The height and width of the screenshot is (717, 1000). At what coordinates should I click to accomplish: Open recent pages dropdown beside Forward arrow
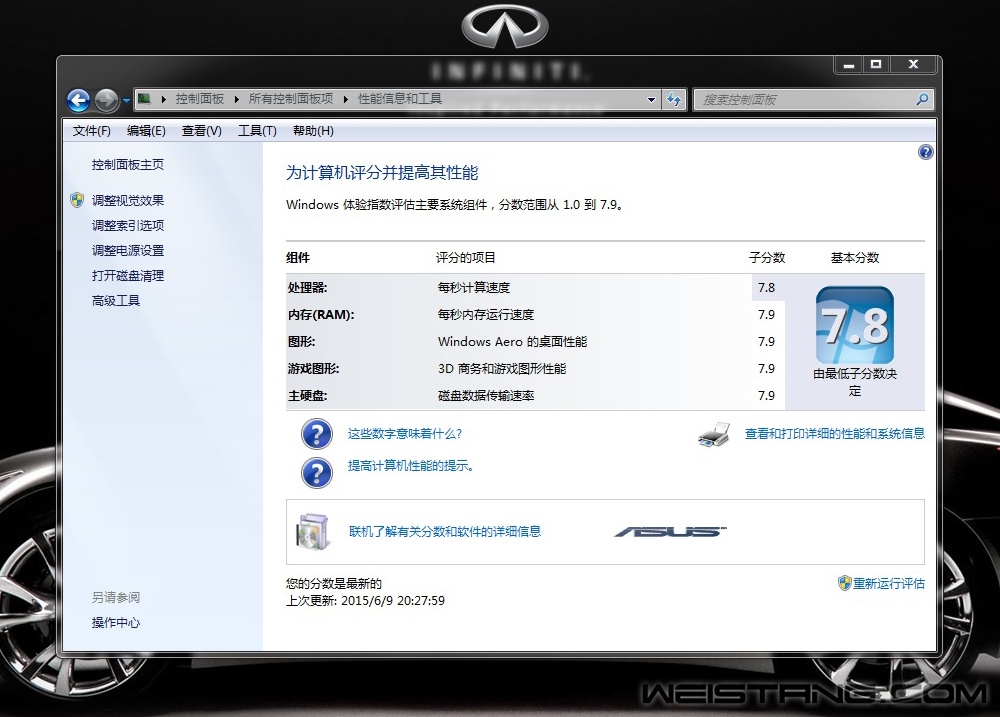pyautogui.click(x=126, y=101)
